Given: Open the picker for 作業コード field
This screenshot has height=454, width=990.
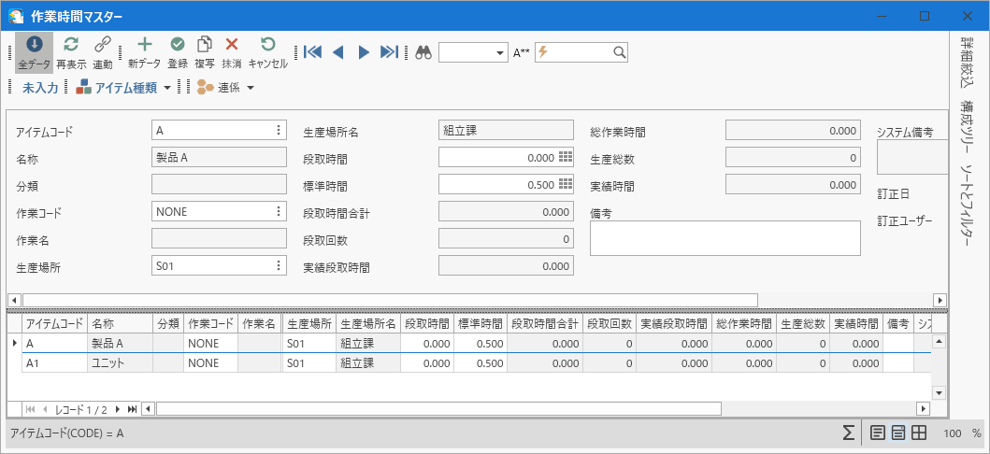Looking at the screenshot, I should [278, 211].
